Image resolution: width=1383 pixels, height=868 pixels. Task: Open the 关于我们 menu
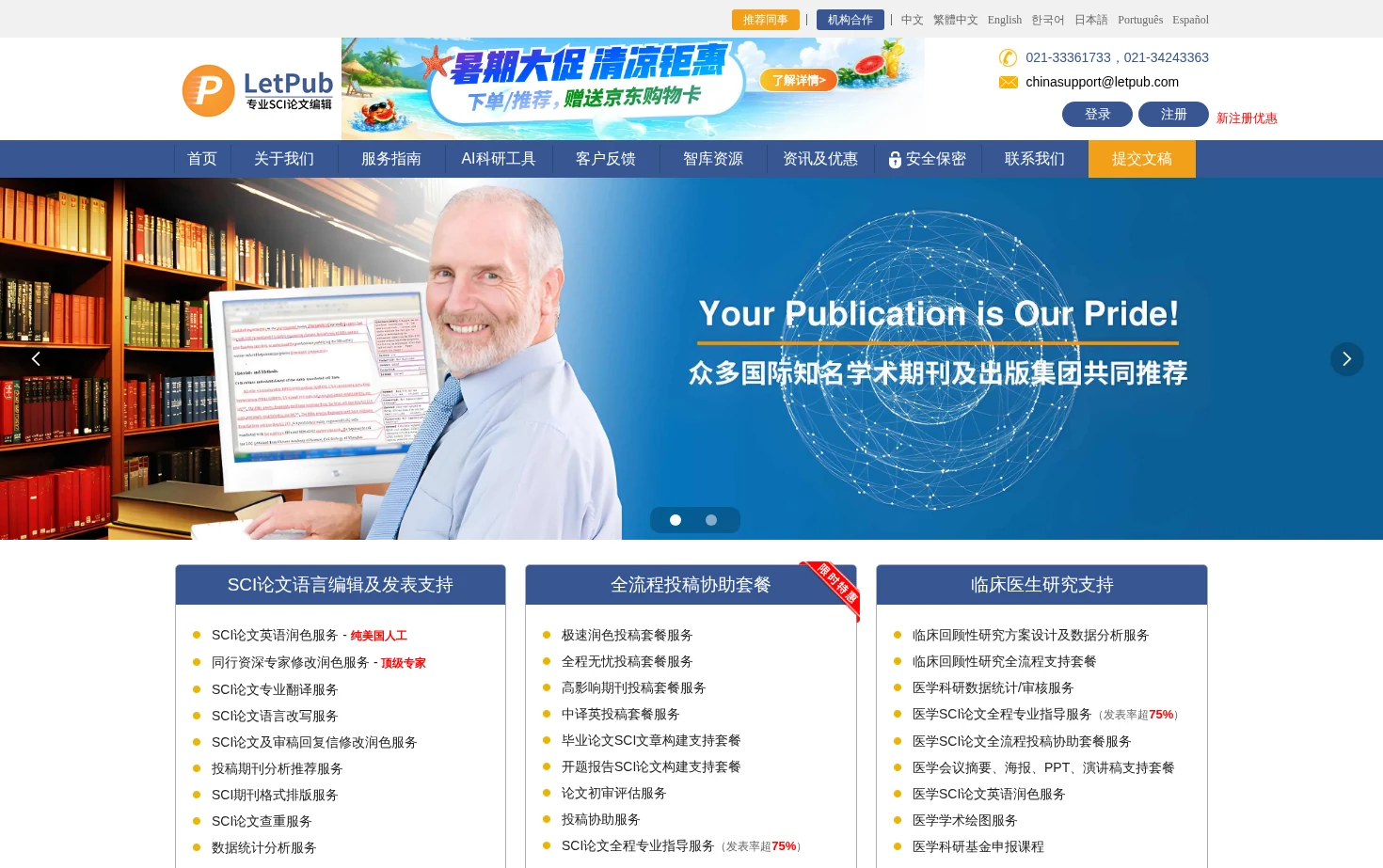[284, 159]
